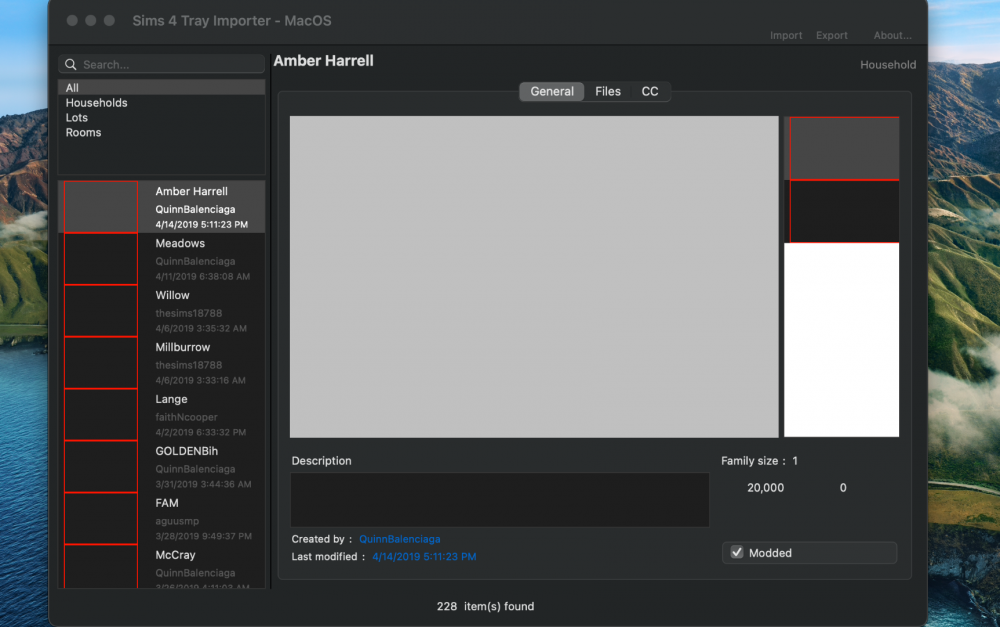
Task: Click the Lange thumbnail in list
Action: 101,415
